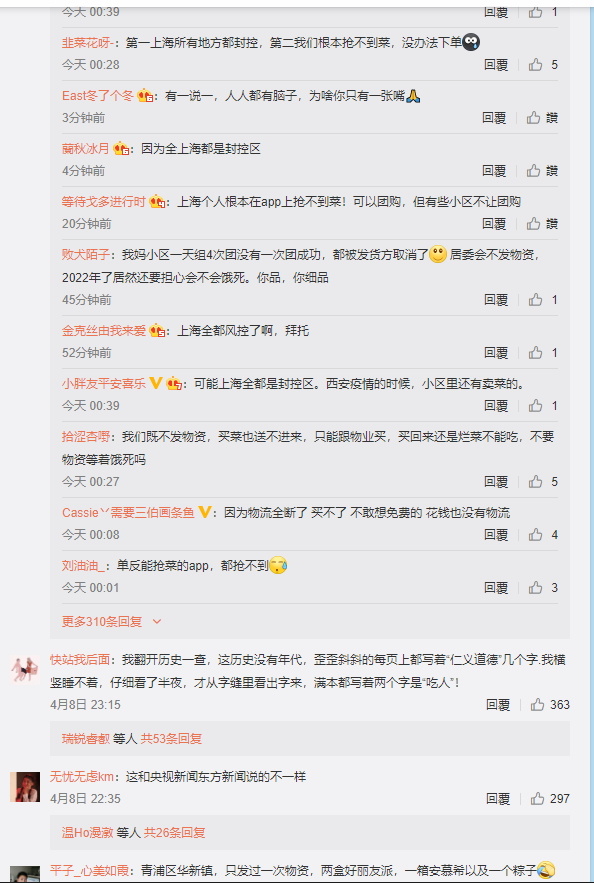
Task: Click the VIP badge beside 小胖友平安喜乐
Action: 155,384
